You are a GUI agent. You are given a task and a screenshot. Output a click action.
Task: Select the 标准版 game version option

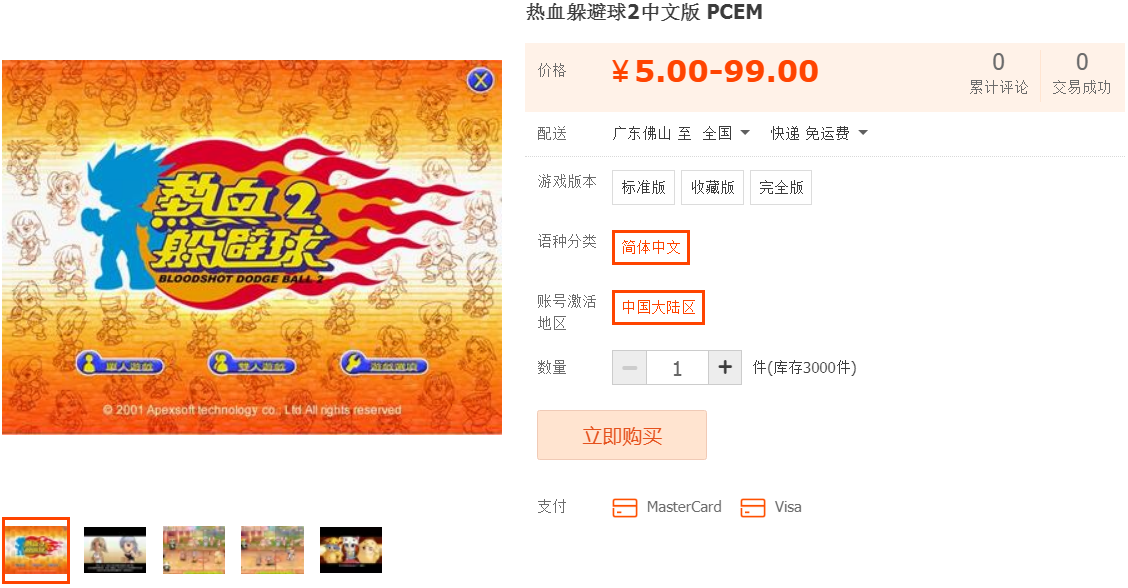[x=643, y=187]
